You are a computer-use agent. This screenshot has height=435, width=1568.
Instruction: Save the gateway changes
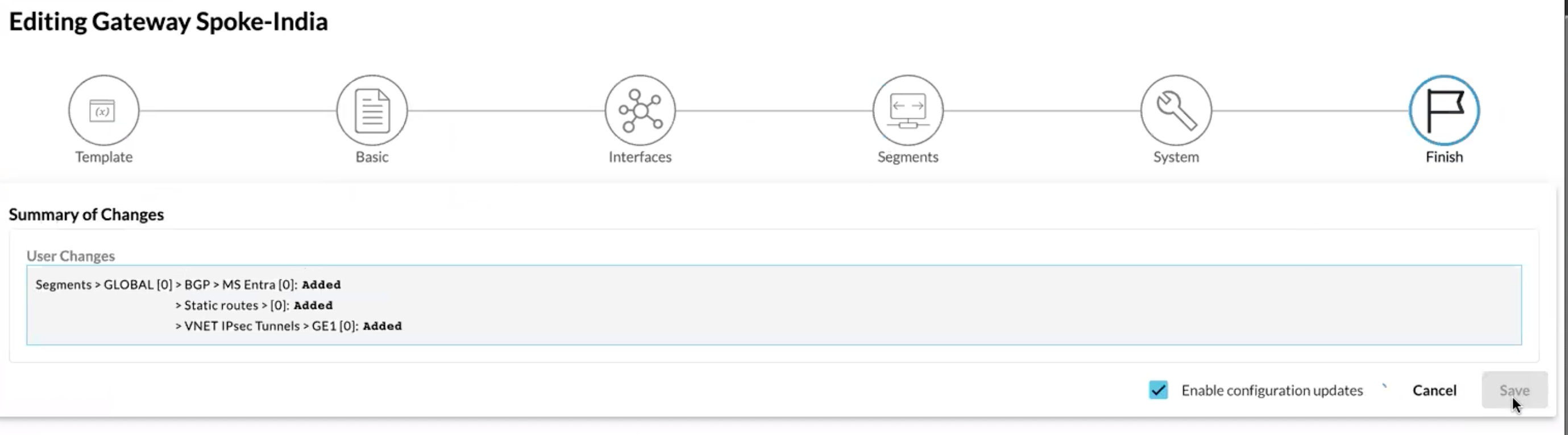click(1515, 390)
